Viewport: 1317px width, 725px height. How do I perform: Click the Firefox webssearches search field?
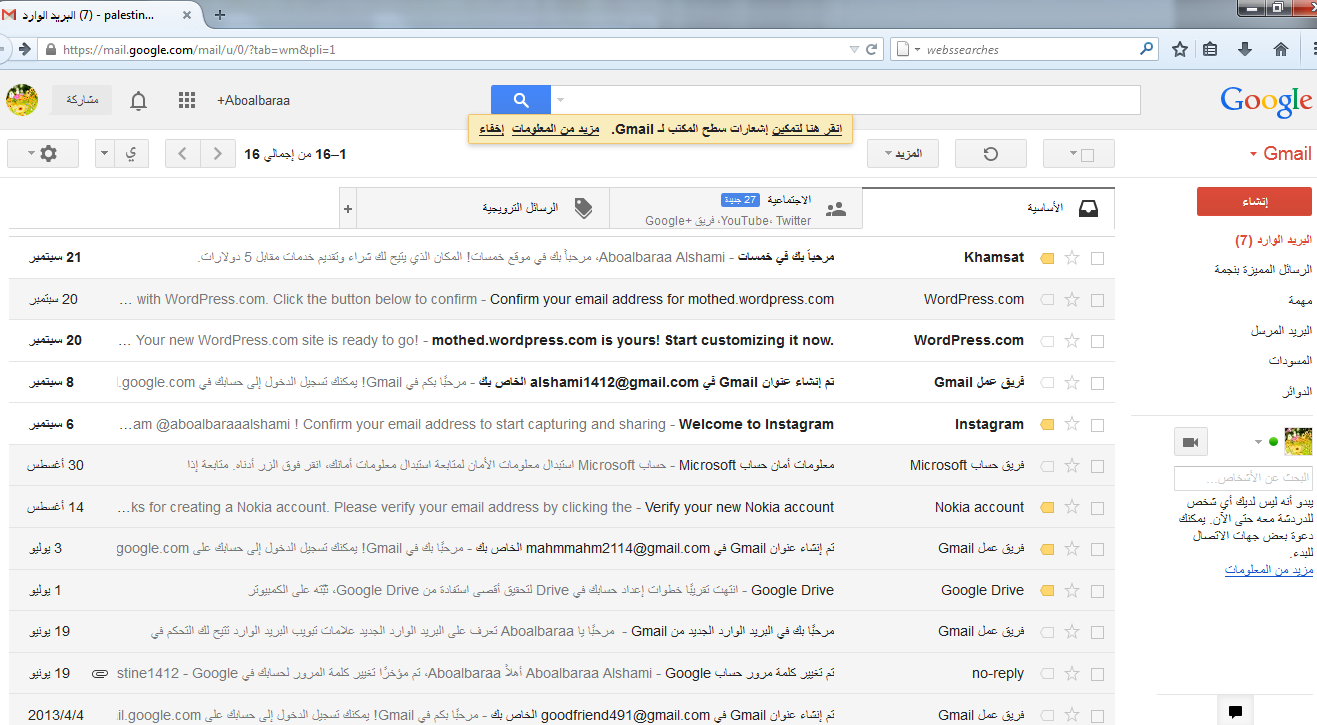click(1025, 49)
